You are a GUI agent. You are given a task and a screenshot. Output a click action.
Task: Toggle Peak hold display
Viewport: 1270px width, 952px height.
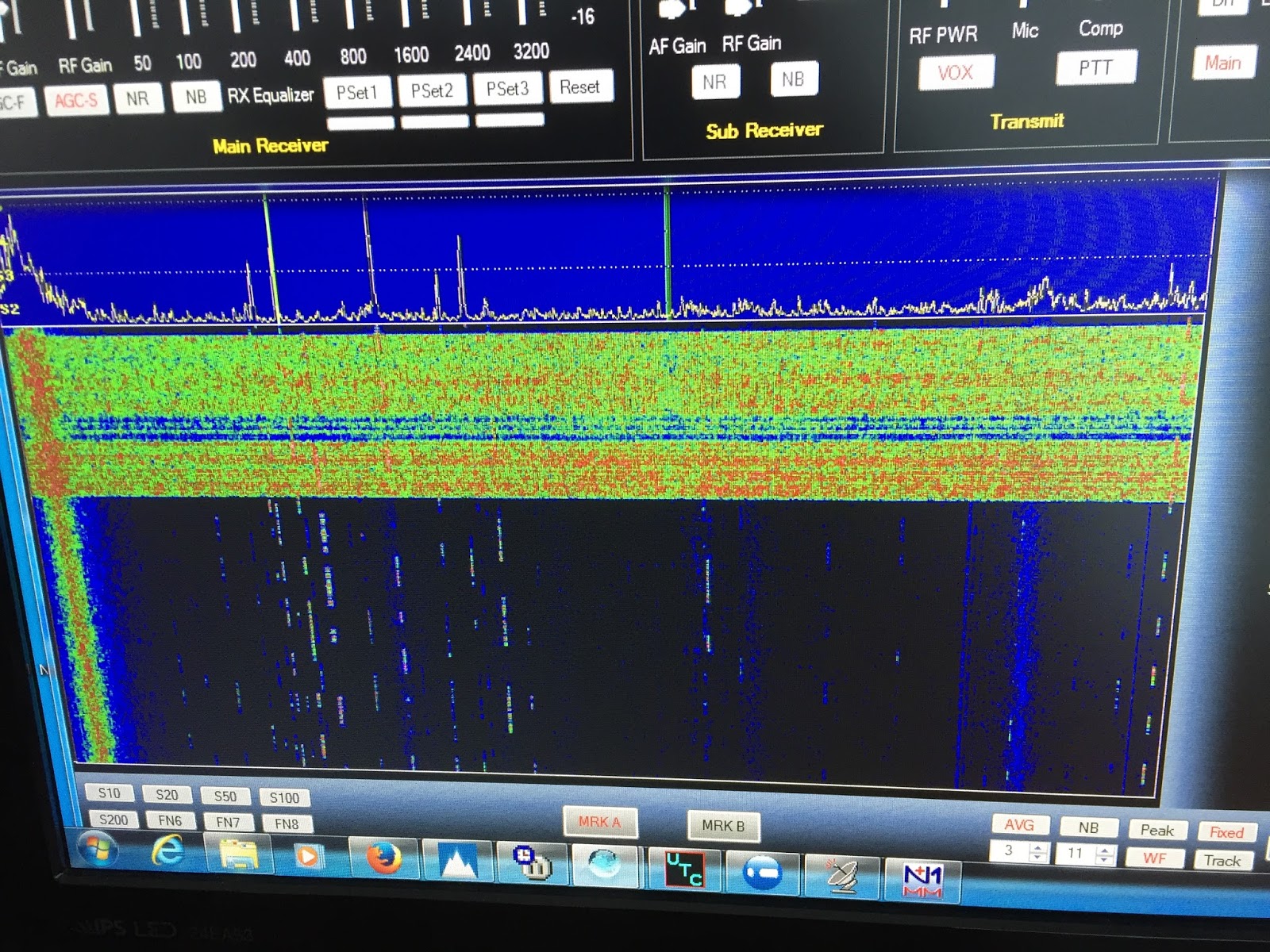1157,830
